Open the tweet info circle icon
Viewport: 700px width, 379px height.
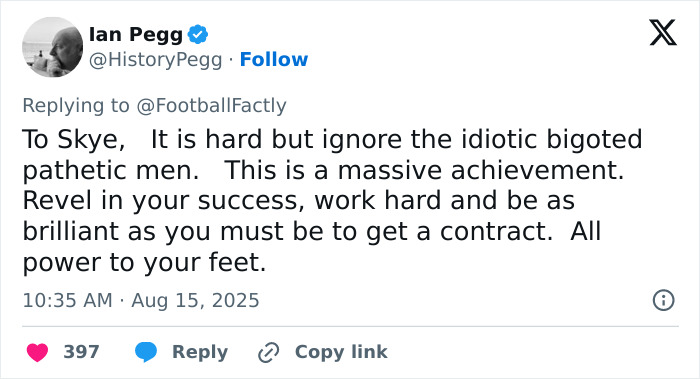click(663, 300)
